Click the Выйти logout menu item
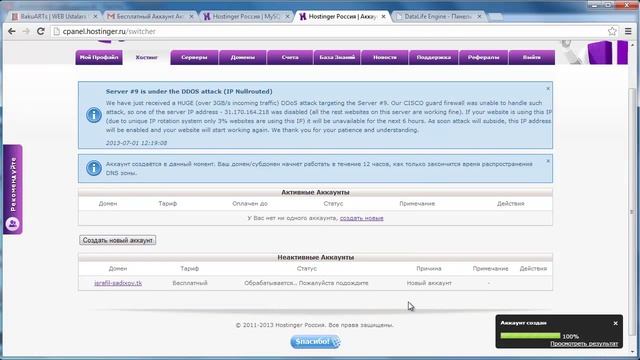 pos(532,58)
